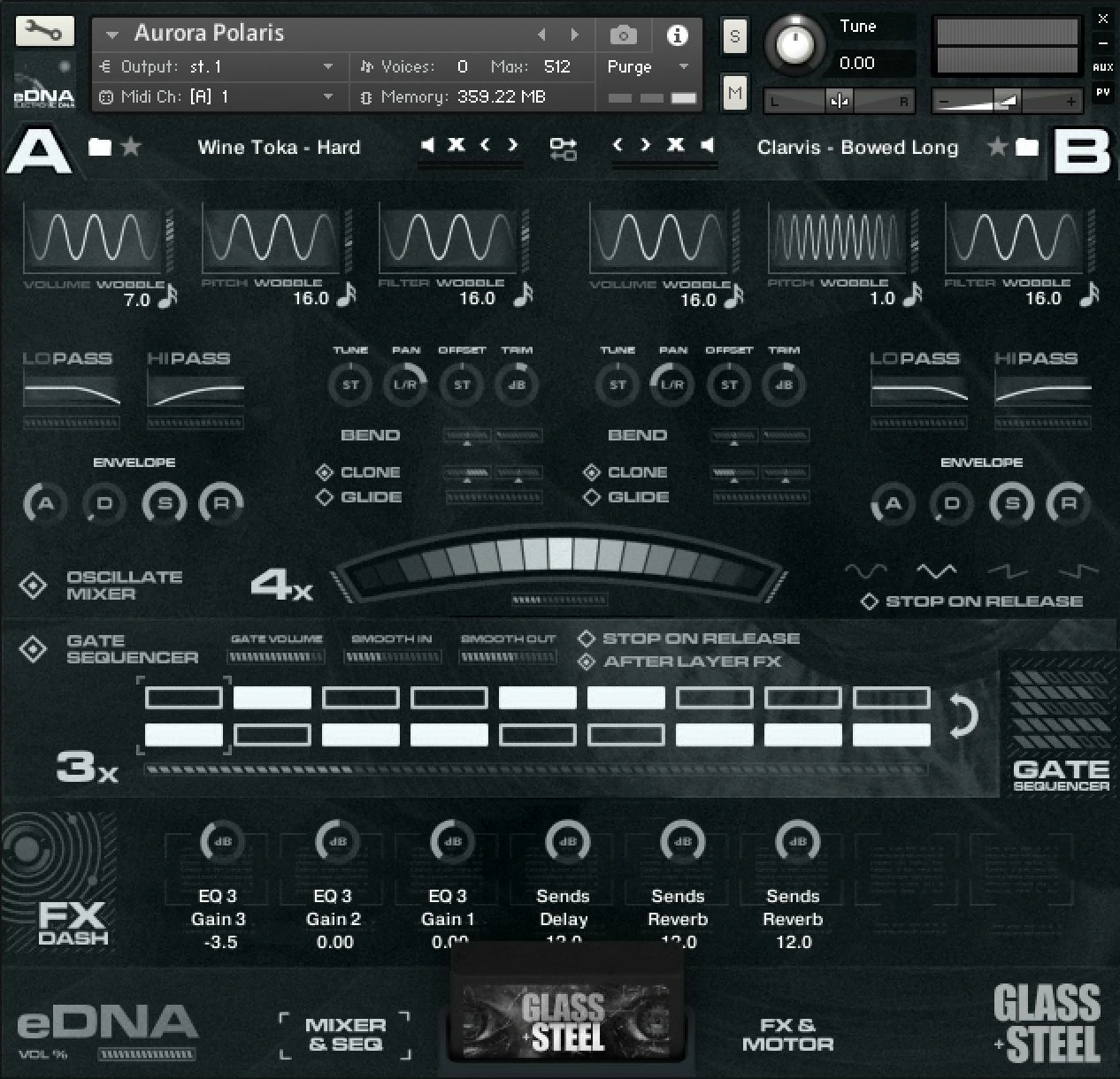Clear layer B sound with X
Viewport: 1120px width, 1079px height.
coord(676,144)
